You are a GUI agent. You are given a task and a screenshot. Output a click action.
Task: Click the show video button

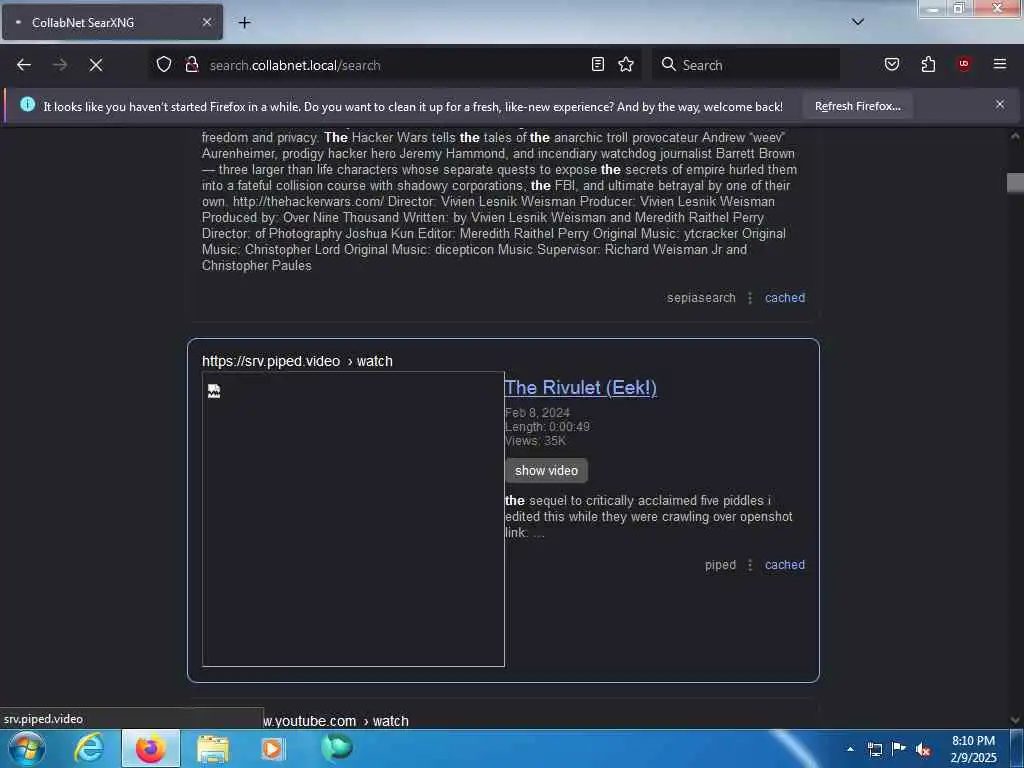point(546,471)
